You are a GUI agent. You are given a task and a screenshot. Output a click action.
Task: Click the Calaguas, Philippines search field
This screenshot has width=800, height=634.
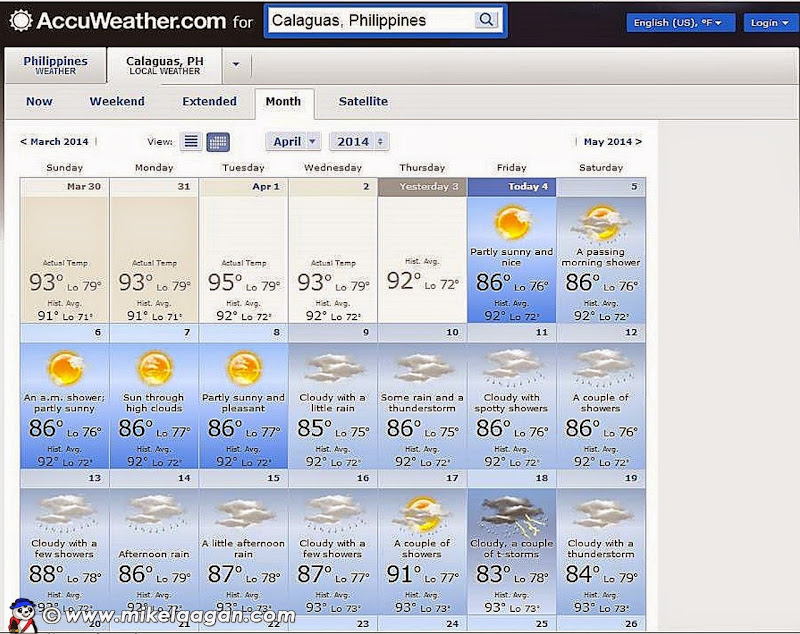371,20
